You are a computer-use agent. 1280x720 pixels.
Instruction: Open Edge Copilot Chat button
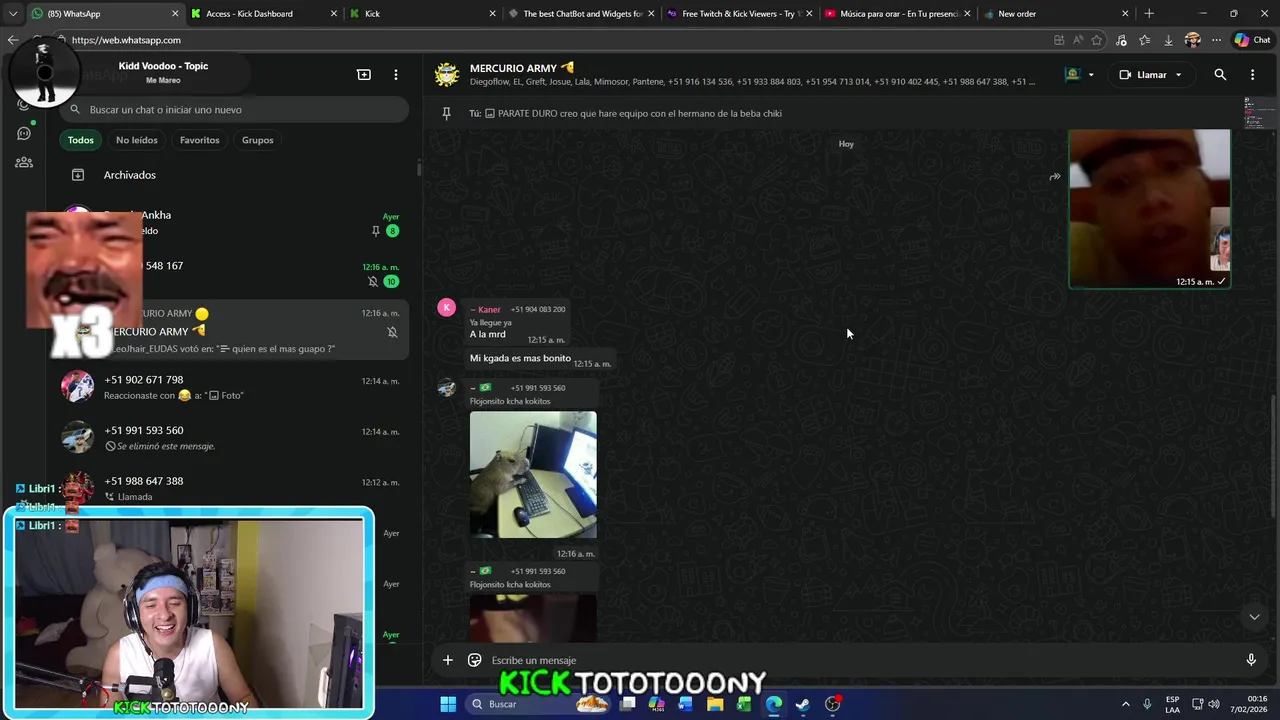(1252, 40)
